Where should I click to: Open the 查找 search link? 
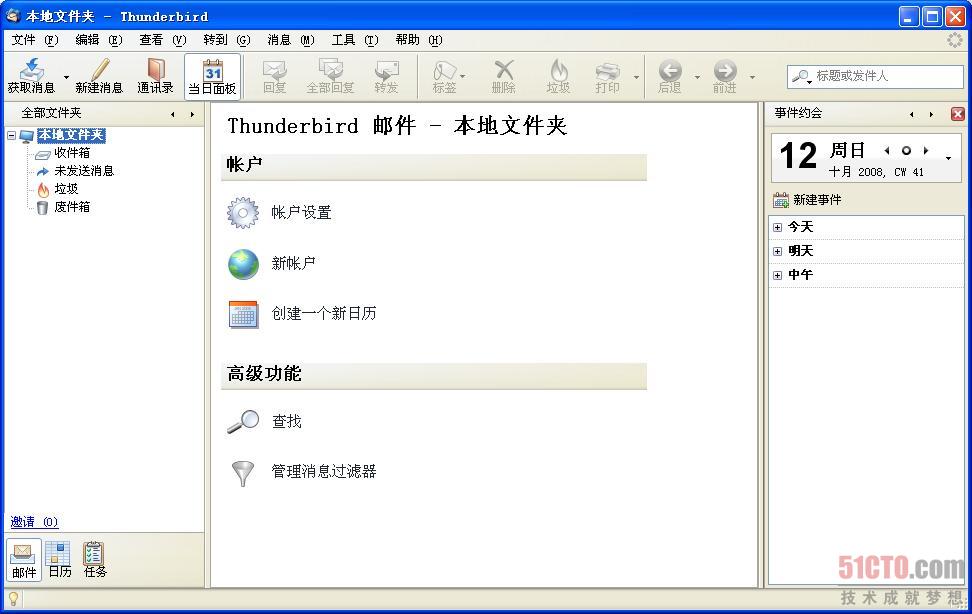tap(286, 422)
